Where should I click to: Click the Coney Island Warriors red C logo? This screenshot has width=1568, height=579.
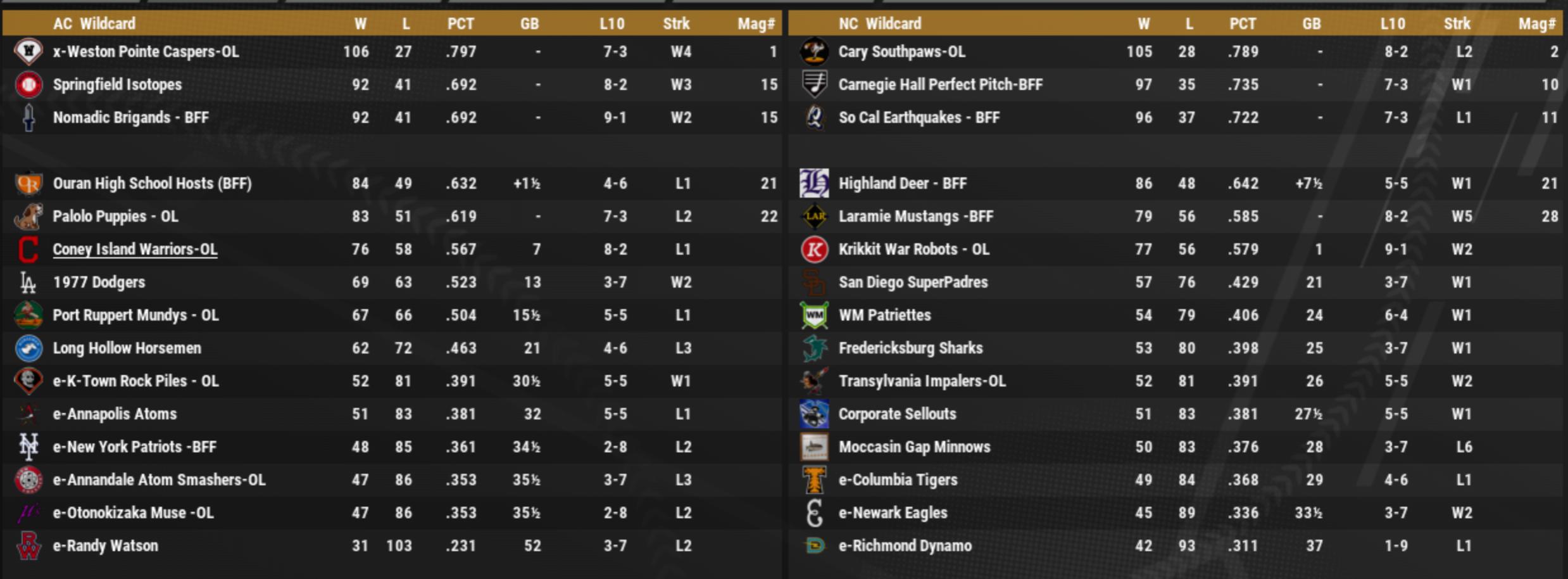pyautogui.click(x=28, y=250)
